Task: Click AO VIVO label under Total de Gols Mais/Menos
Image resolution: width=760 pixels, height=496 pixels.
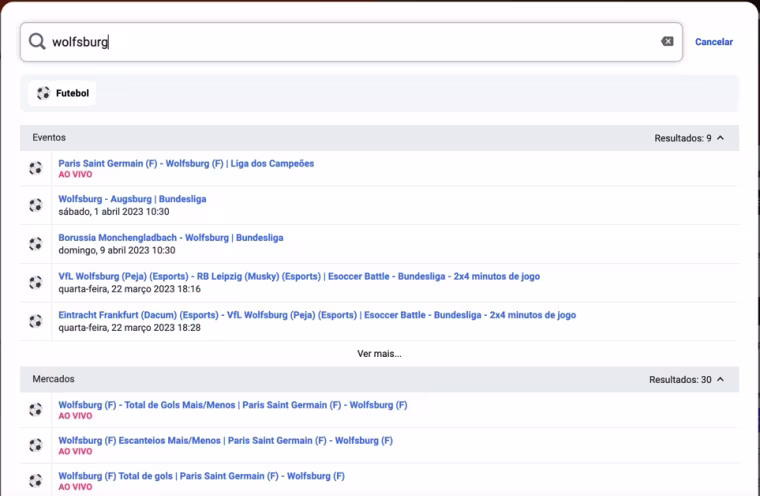Action: 75,416
